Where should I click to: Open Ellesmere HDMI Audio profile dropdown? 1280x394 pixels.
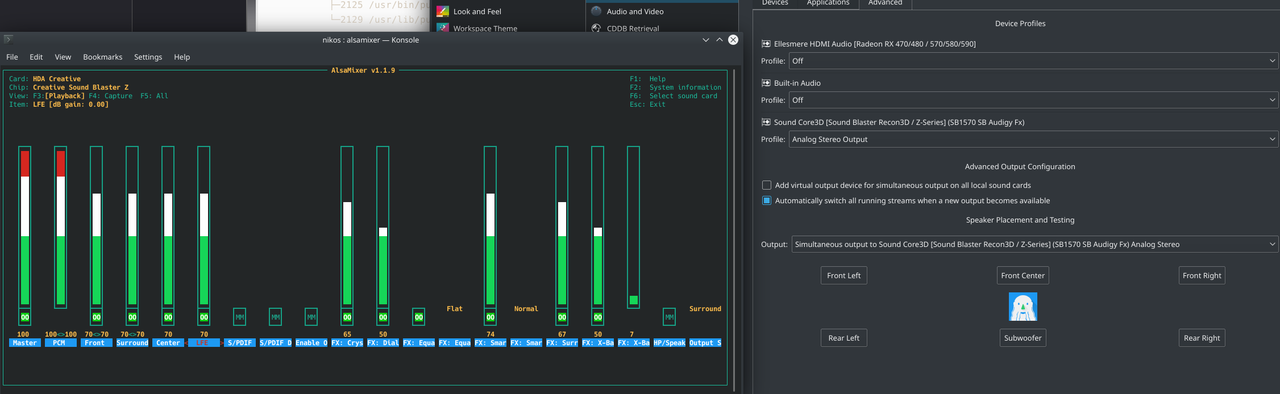1034,61
